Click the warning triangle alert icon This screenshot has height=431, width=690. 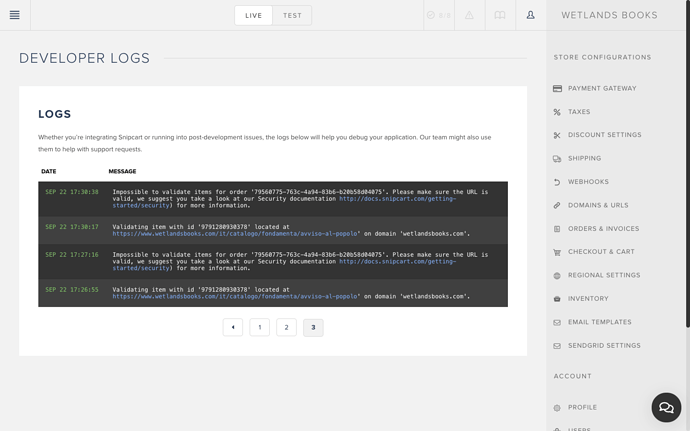[x=469, y=15]
